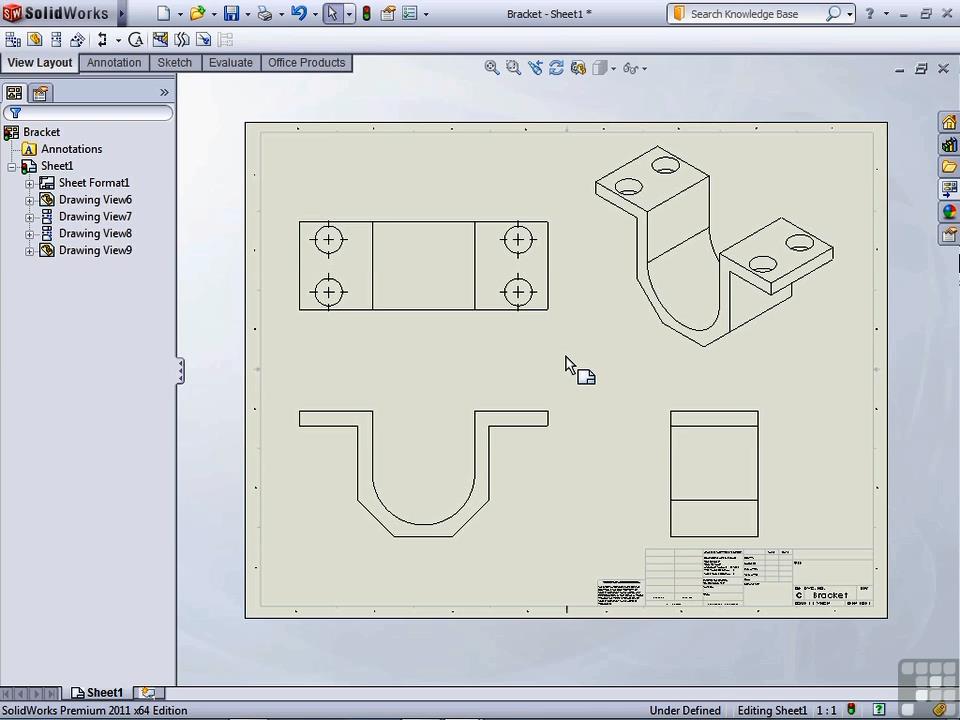Select the Projected View tool

(56, 40)
